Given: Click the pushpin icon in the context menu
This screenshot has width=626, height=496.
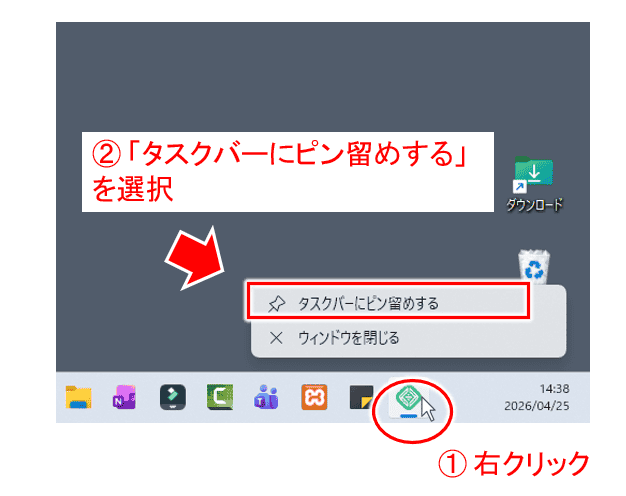Looking at the screenshot, I should point(277,302).
